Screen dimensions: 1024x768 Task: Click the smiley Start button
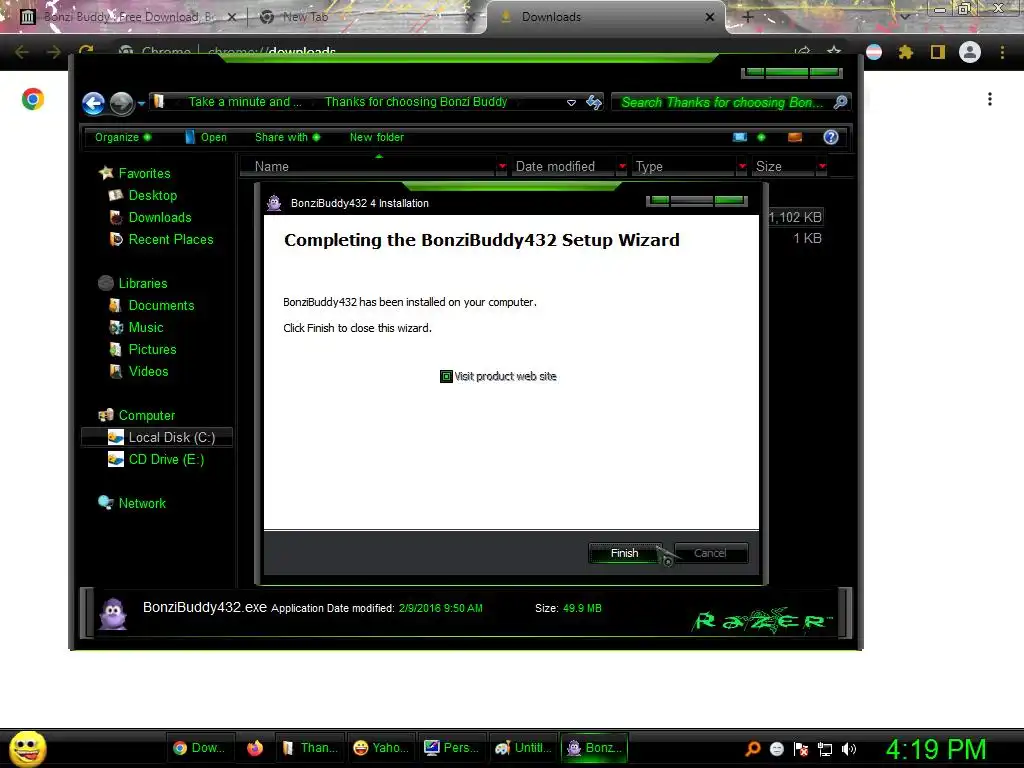click(x=27, y=748)
